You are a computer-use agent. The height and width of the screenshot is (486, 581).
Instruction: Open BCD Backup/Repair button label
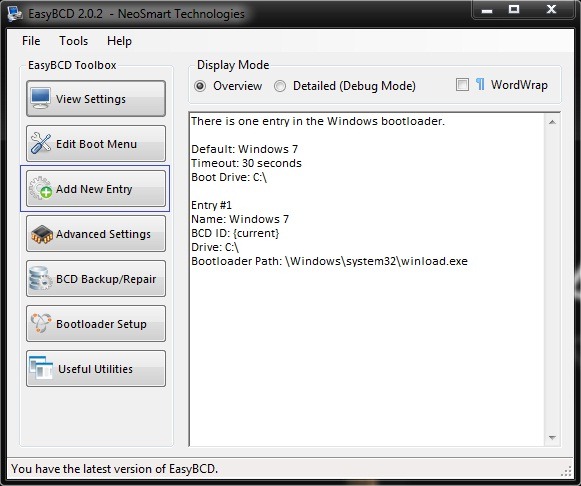click(x=106, y=279)
